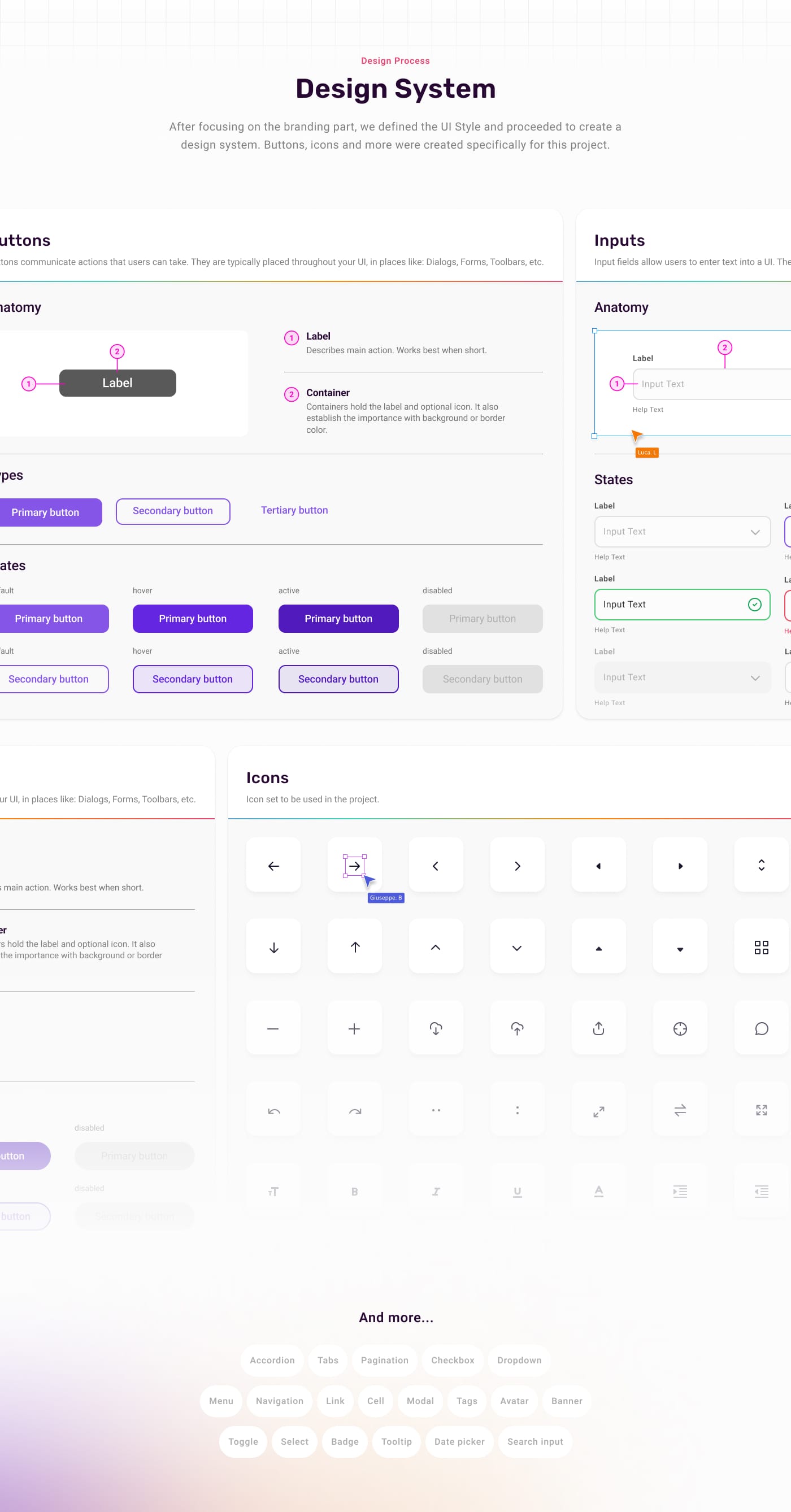Image resolution: width=791 pixels, height=1512 pixels.
Task: Click the solid caret up icon
Action: (x=598, y=949)
